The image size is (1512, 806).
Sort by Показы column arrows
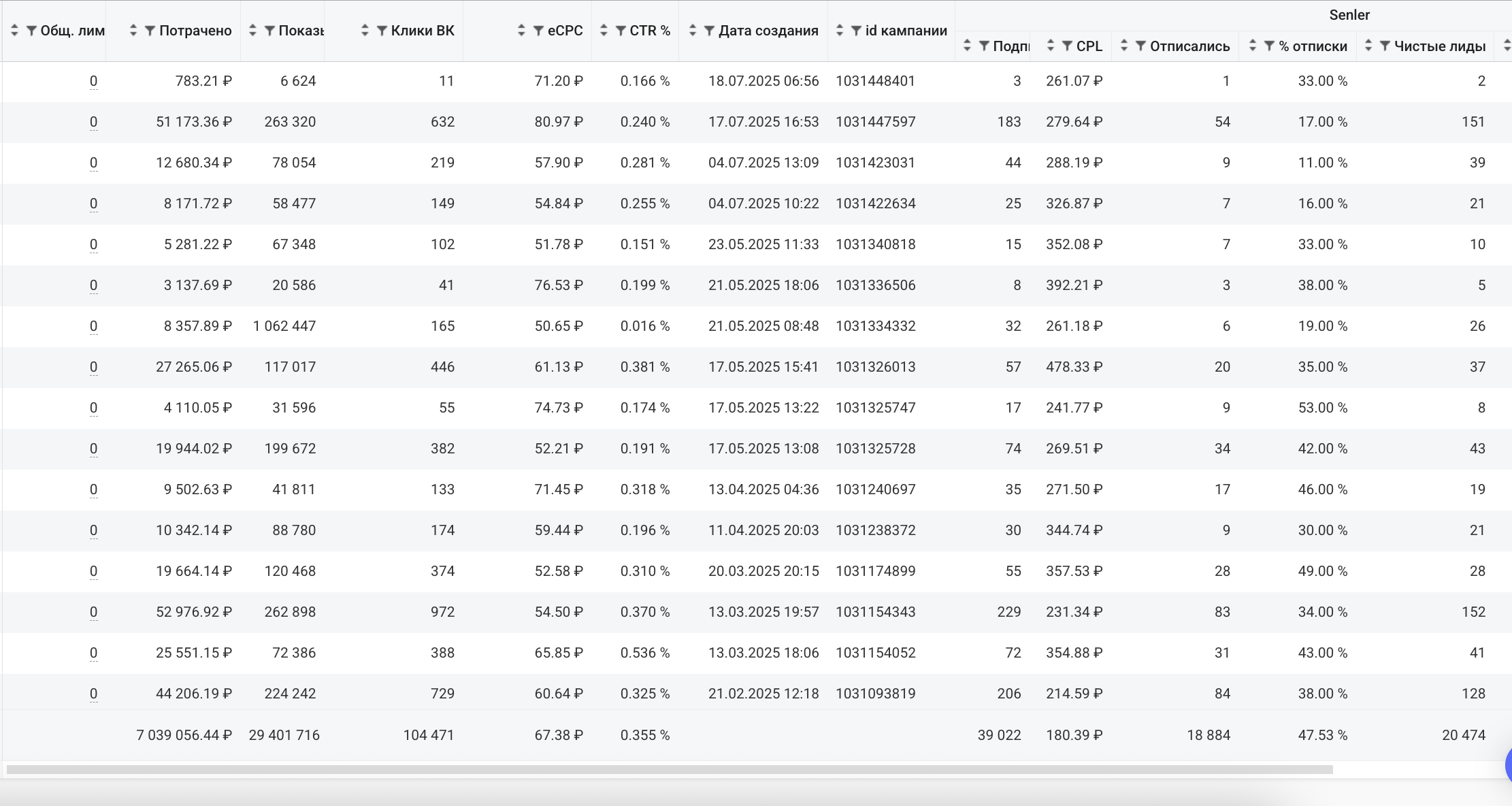pos(252,31)
